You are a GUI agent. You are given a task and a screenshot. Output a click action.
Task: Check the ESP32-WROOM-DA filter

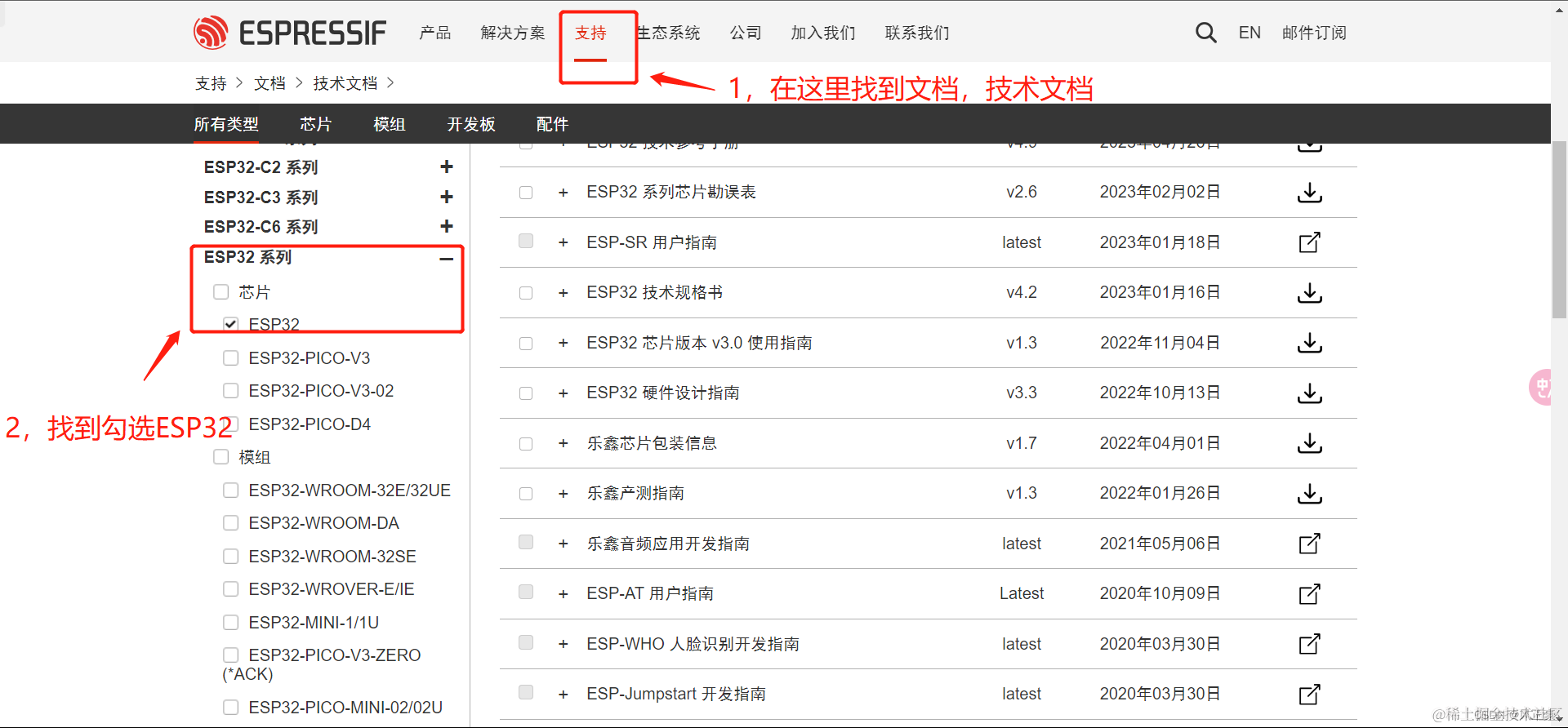(231, 523)
